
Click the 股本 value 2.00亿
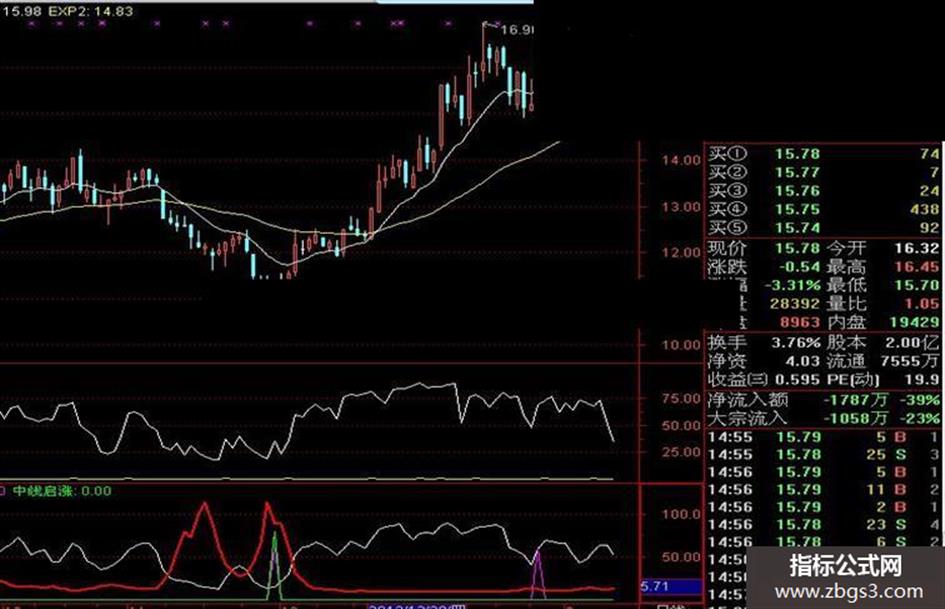[912, 342]
